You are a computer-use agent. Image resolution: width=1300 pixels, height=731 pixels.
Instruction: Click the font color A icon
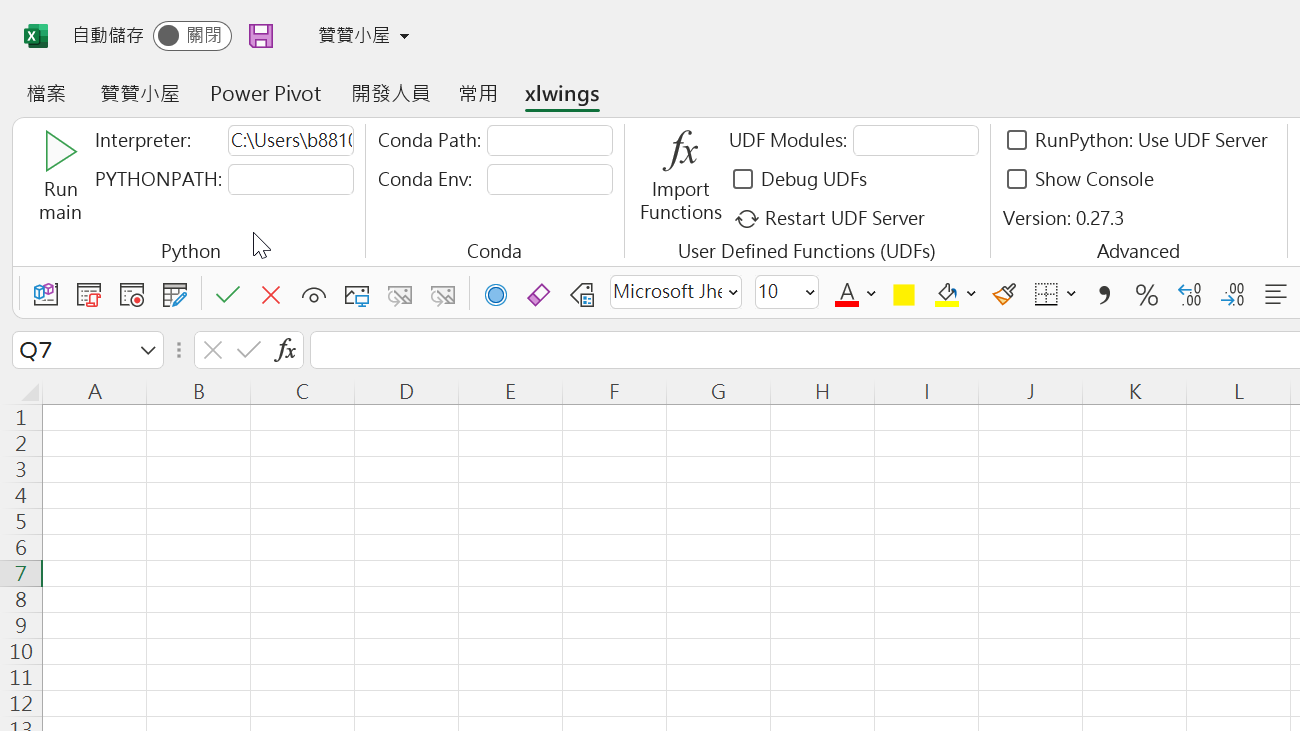[x=847, y=294]
